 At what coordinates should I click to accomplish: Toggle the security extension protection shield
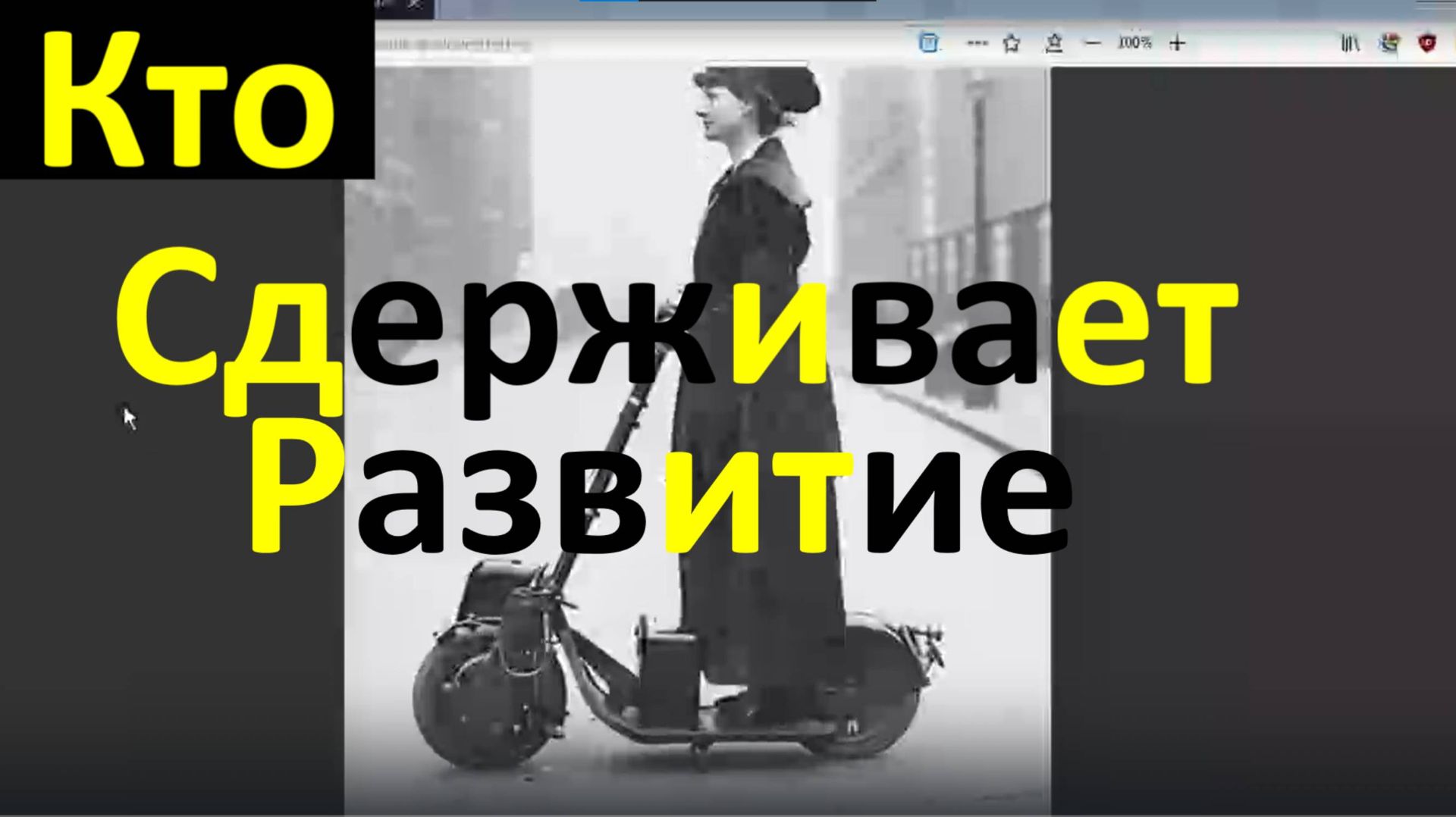click(1426, 43)
